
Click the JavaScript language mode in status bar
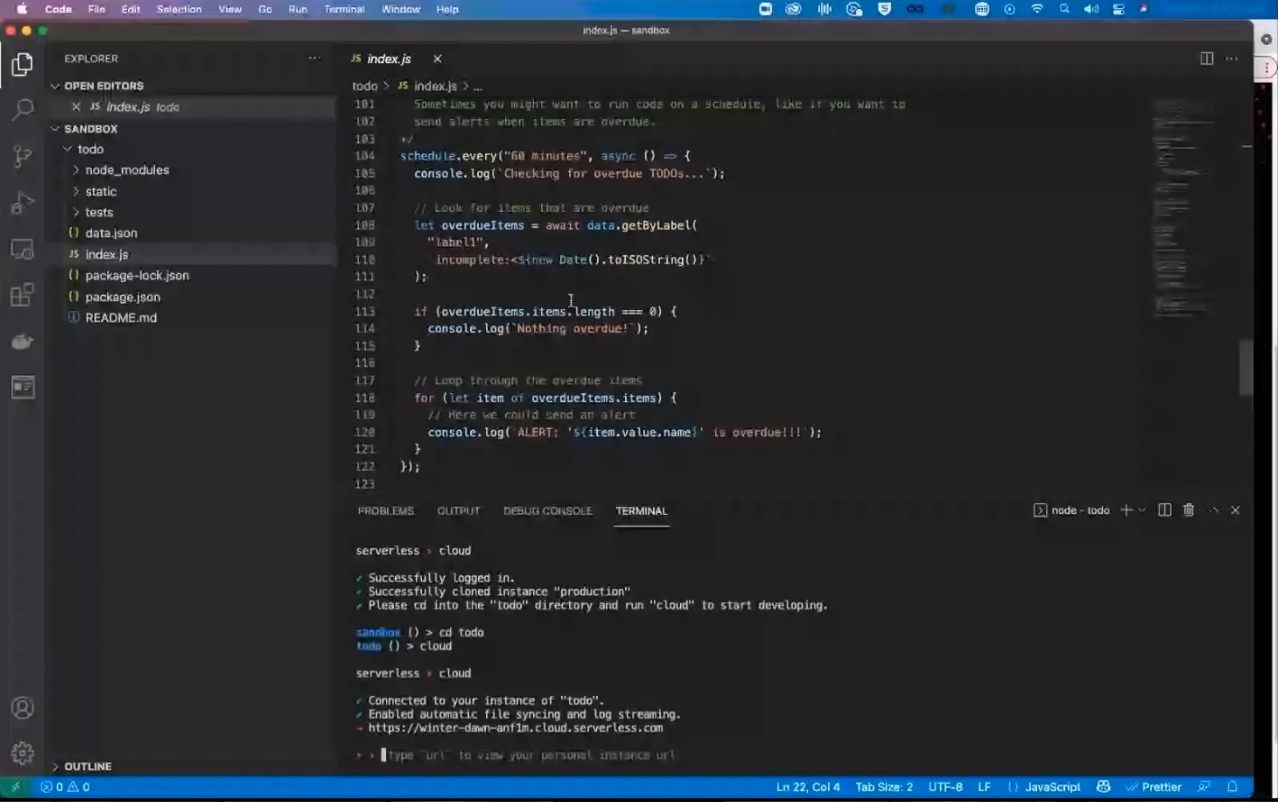click(x=1052, y=787)
